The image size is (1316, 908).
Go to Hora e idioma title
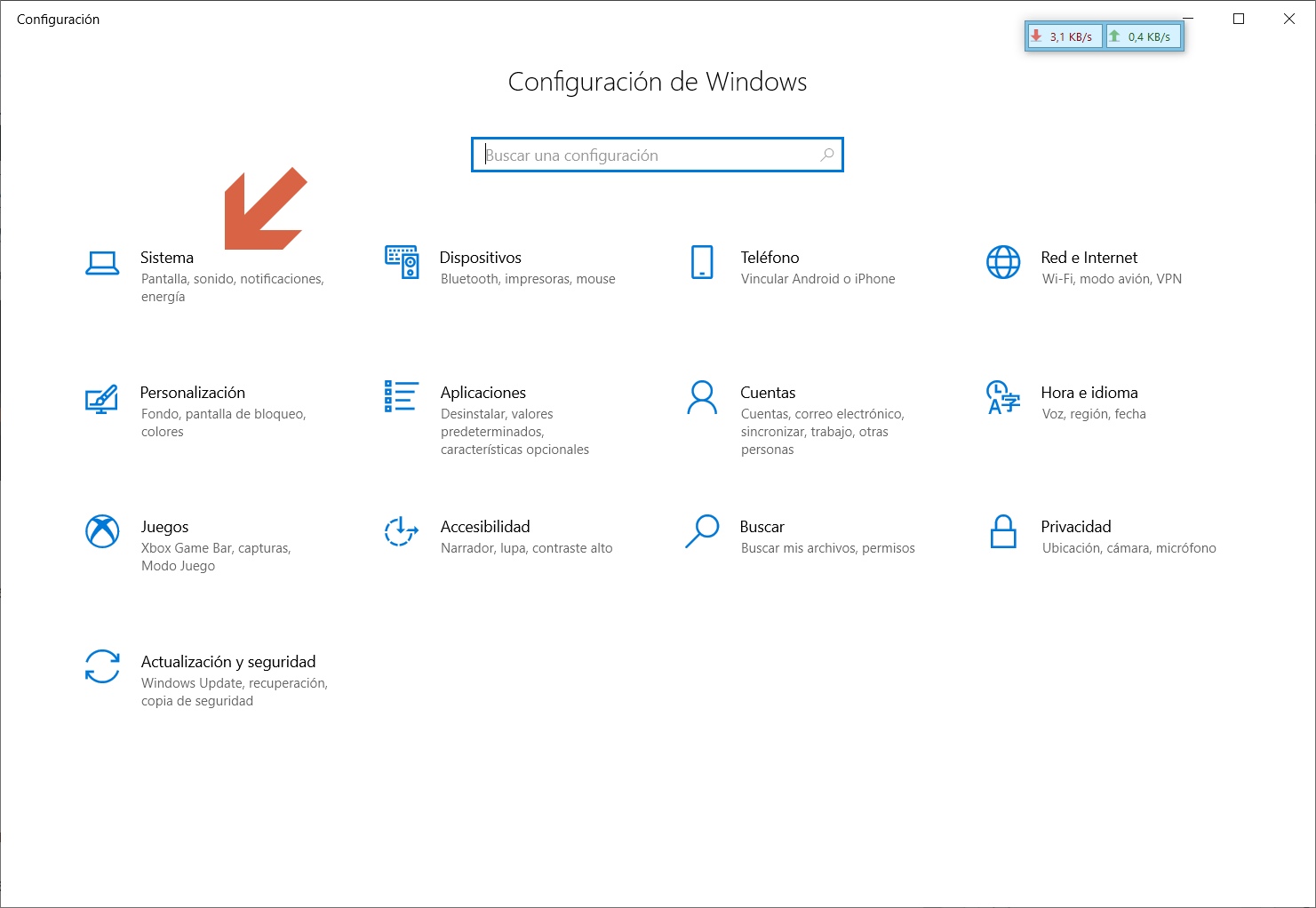tap(1089, 393)
